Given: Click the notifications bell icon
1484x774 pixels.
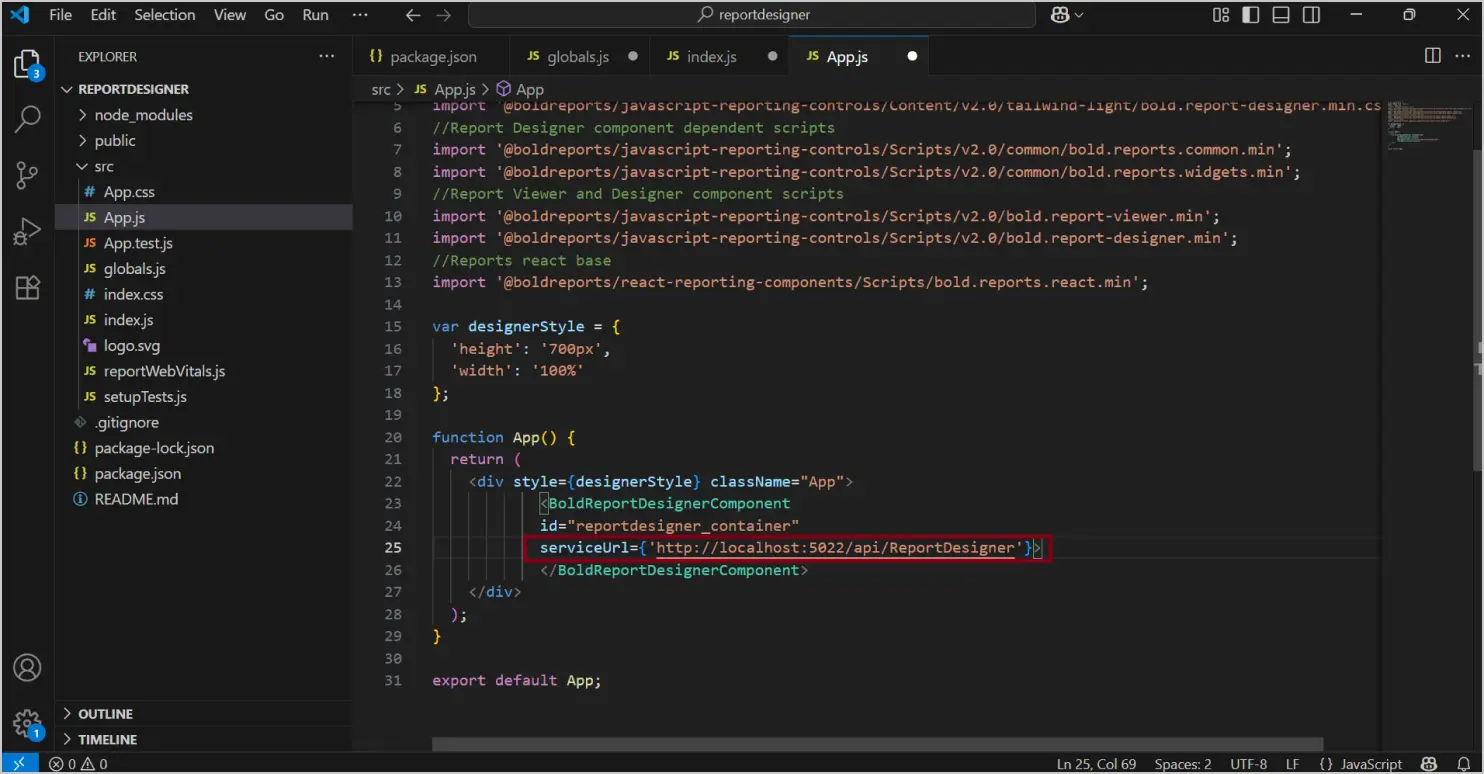Looking at the screenshot, I should (1463, 763).
